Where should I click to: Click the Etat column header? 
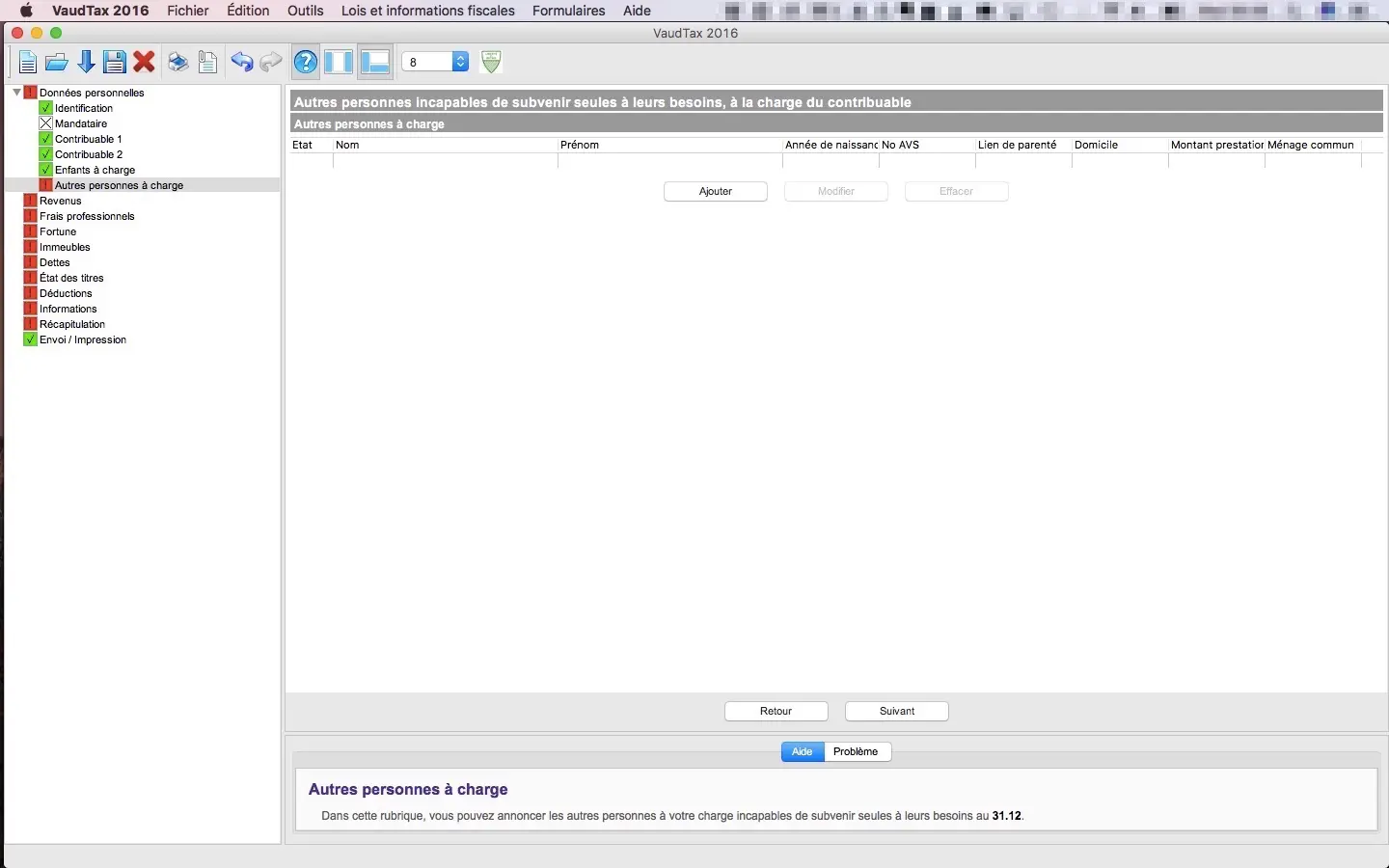pyautogui.click(x=311, y=145)
